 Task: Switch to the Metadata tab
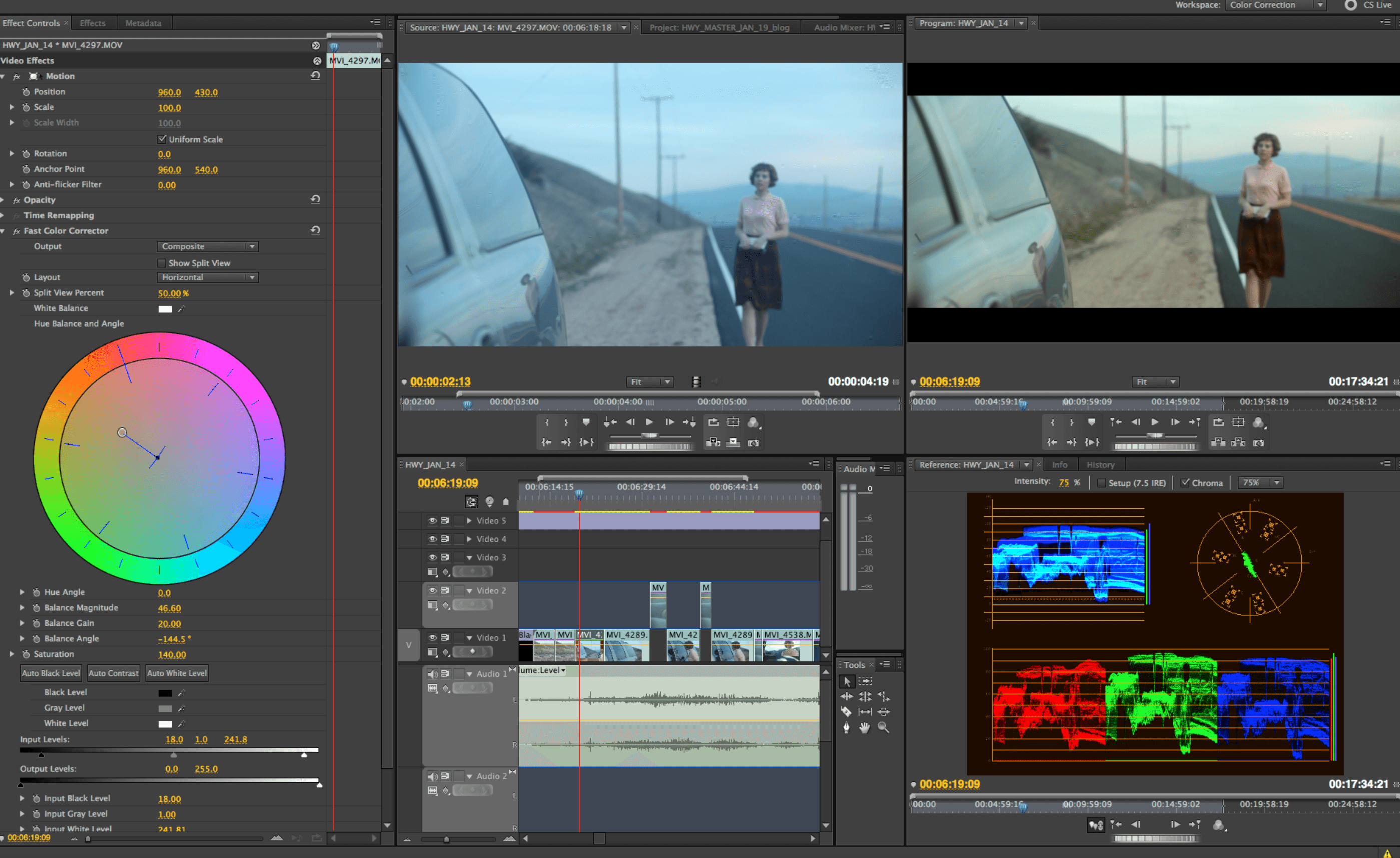click(143, 23)
